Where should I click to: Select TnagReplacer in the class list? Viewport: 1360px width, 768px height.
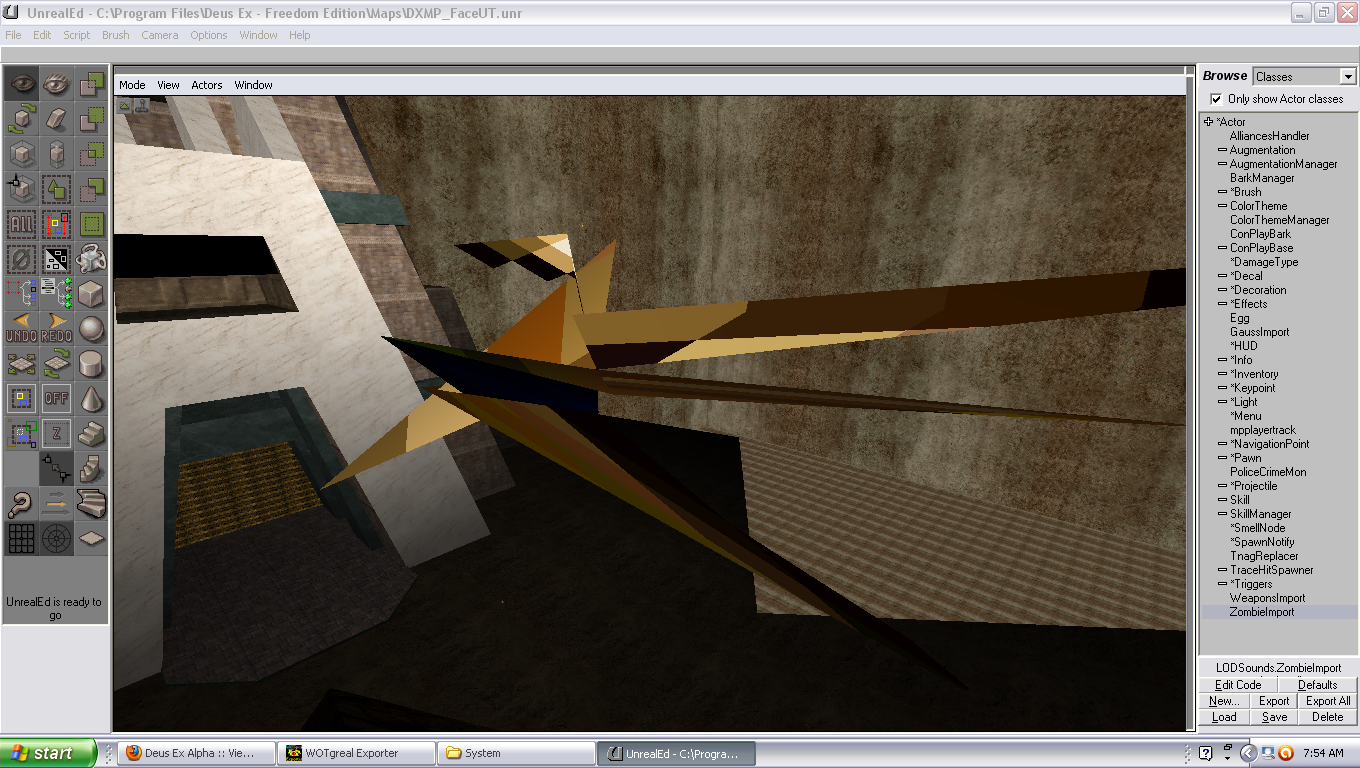(1264, 556)
